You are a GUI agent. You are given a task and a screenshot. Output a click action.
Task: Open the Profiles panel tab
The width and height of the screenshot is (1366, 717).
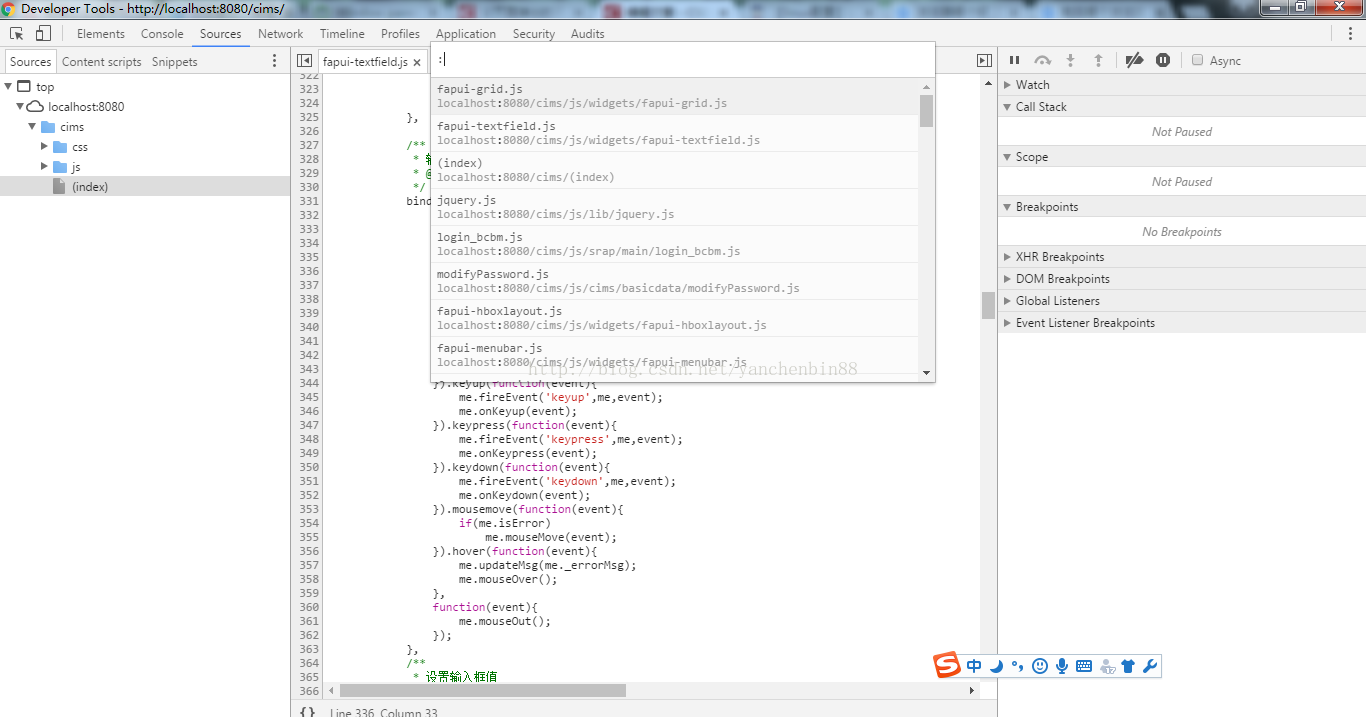click(400, 34)
